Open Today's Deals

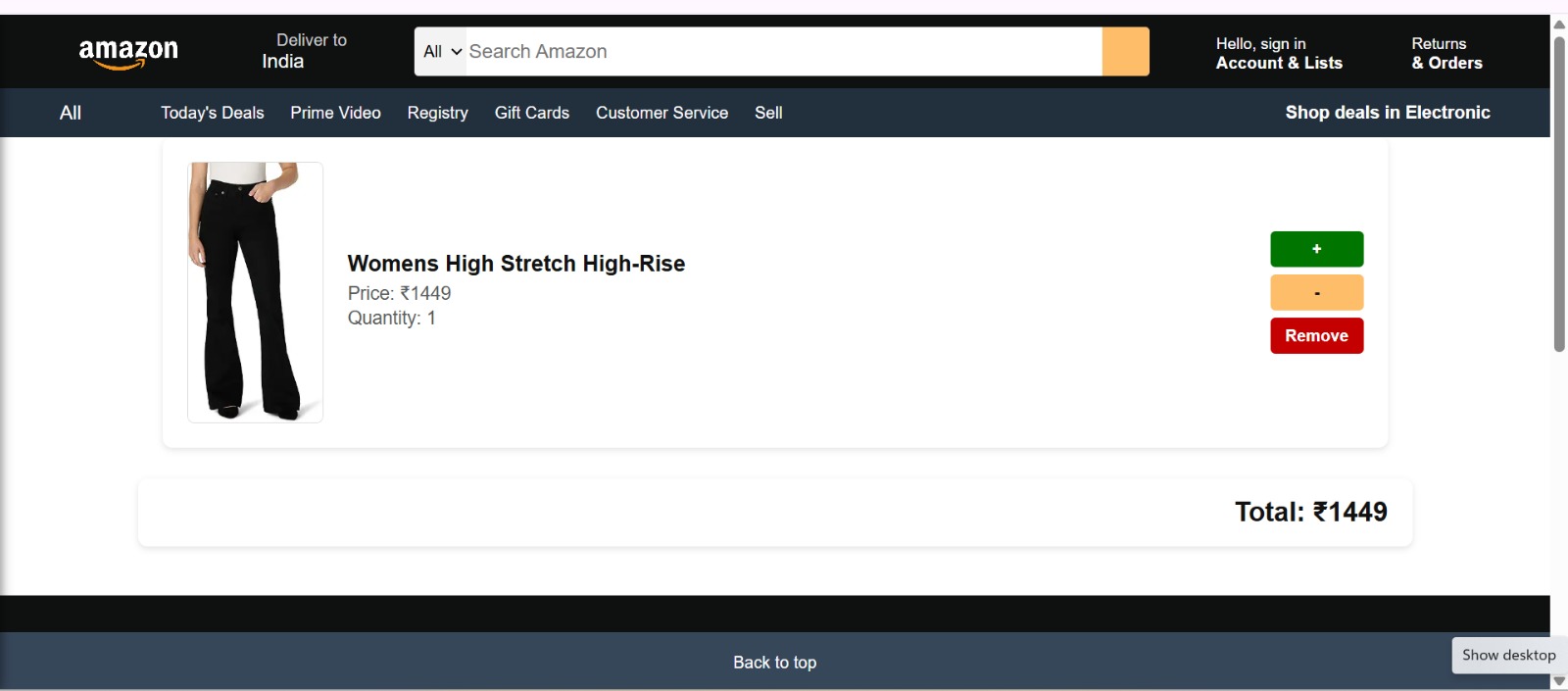click(212, 113)
